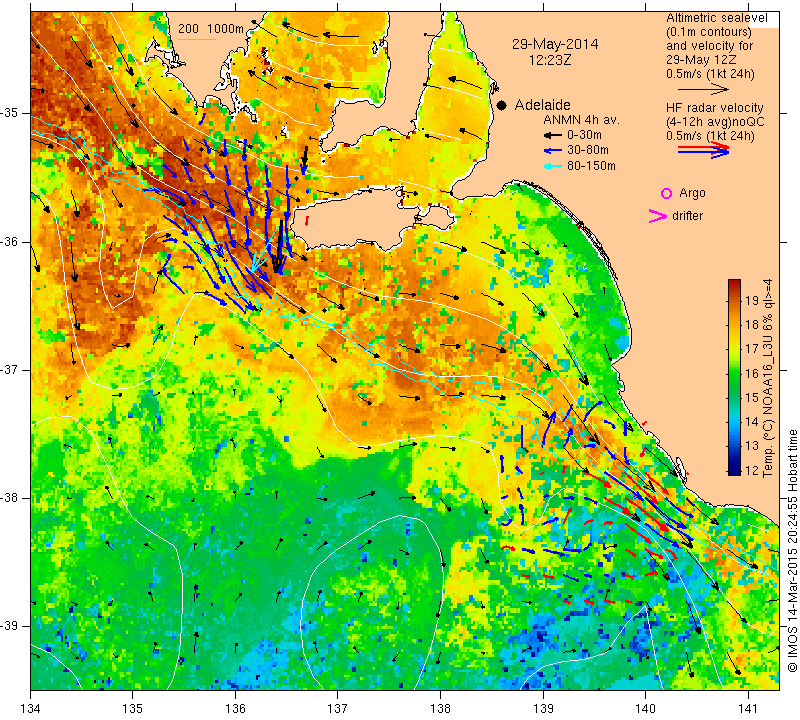Click the "HF radar velocity" legend heading
The height and width of the screenshot is (720, 800).
(714, 108)
